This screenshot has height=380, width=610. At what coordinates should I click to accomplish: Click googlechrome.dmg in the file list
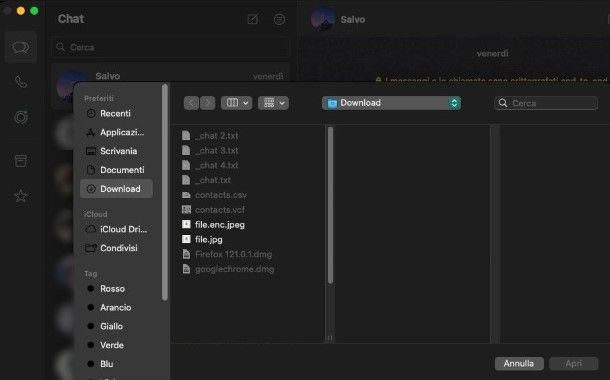click(235, 269)
